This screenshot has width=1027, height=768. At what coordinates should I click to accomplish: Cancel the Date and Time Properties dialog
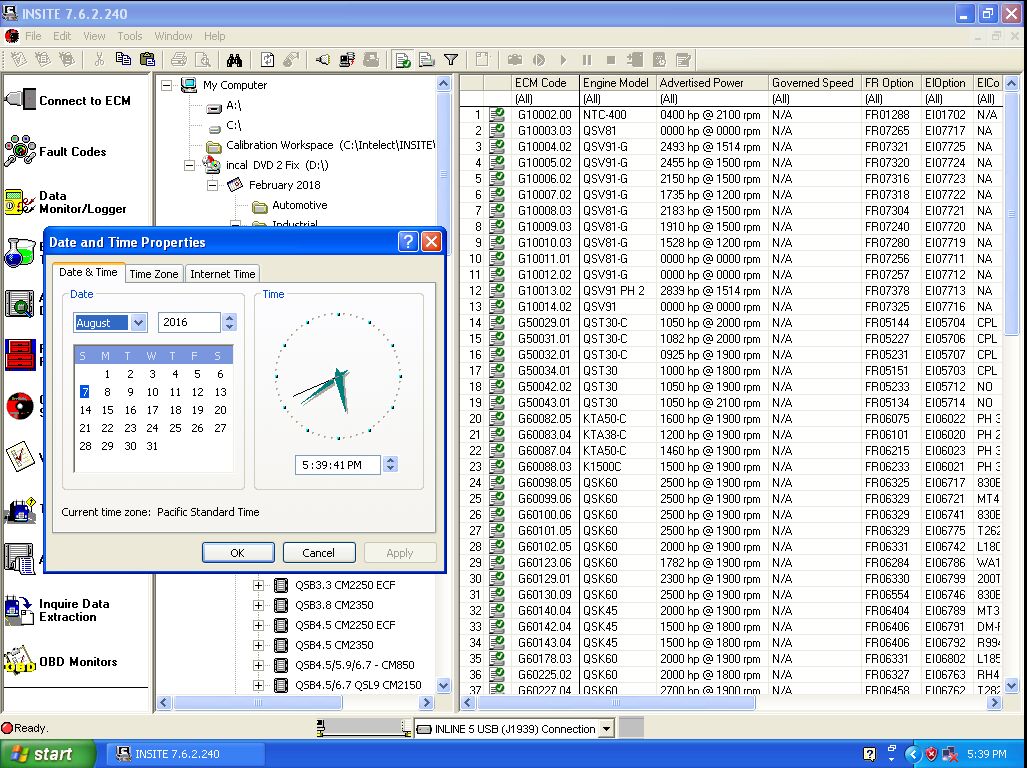coord(318,553)
